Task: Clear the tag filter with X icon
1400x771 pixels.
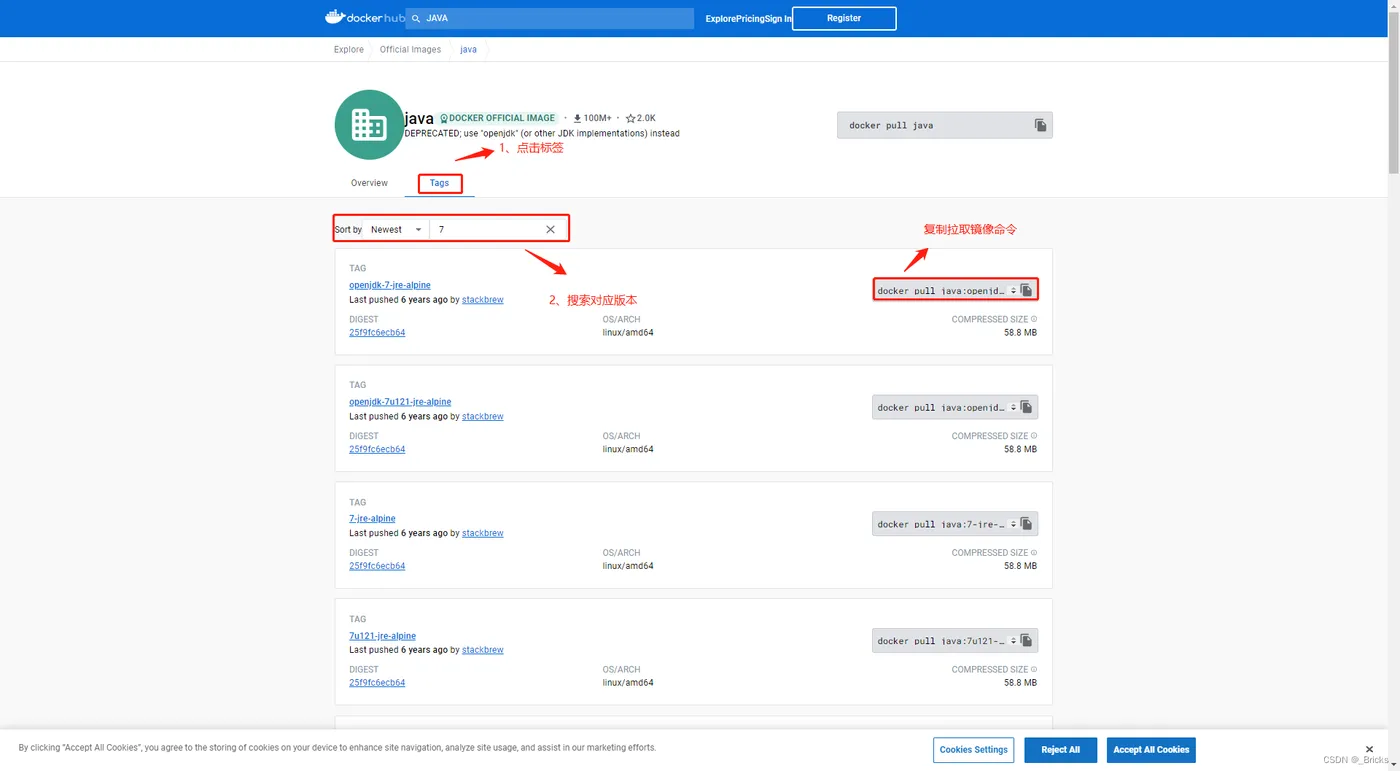Action: (550, 229)
